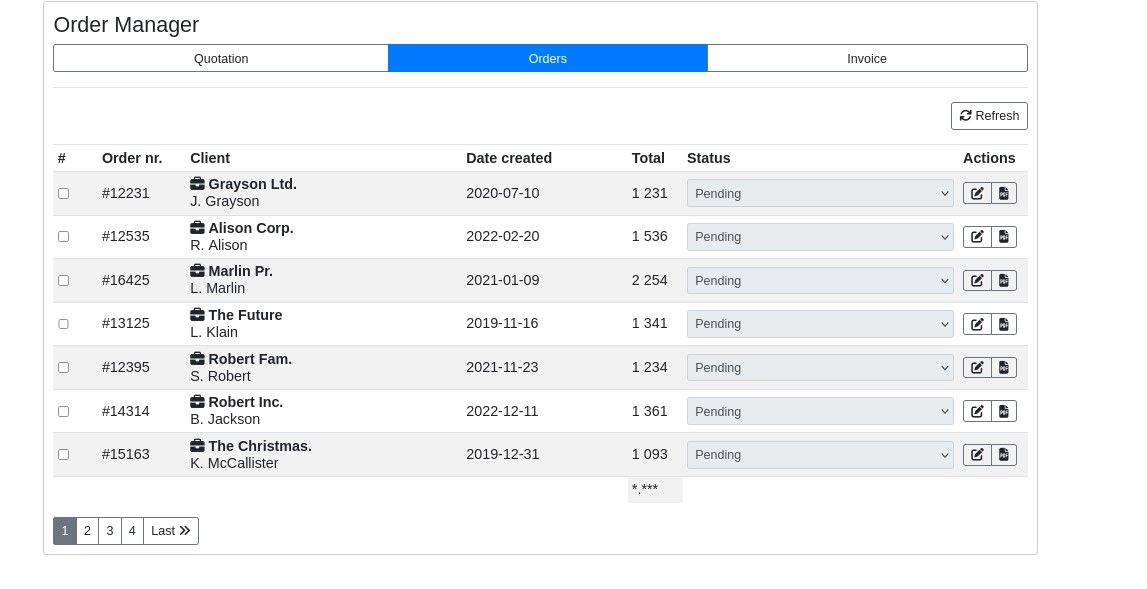Download PDF for order #12395

point(1004,368)
